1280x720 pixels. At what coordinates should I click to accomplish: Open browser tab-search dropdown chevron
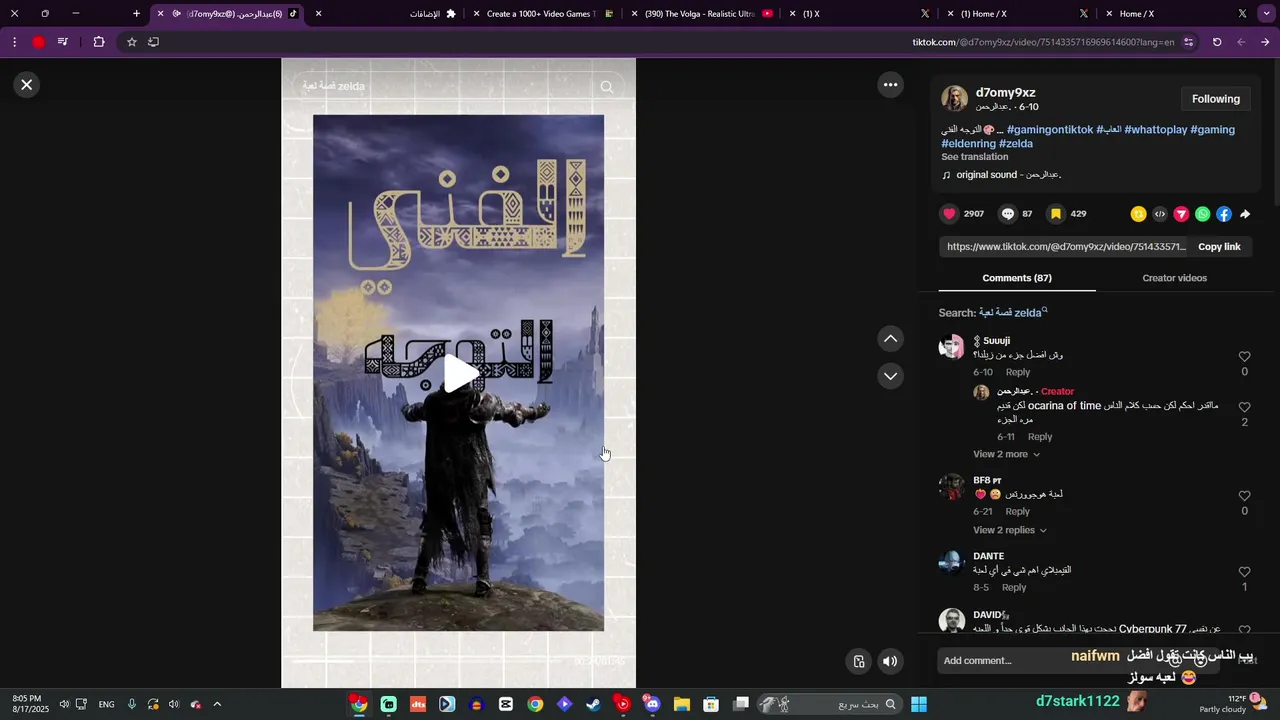[1265, 14]
